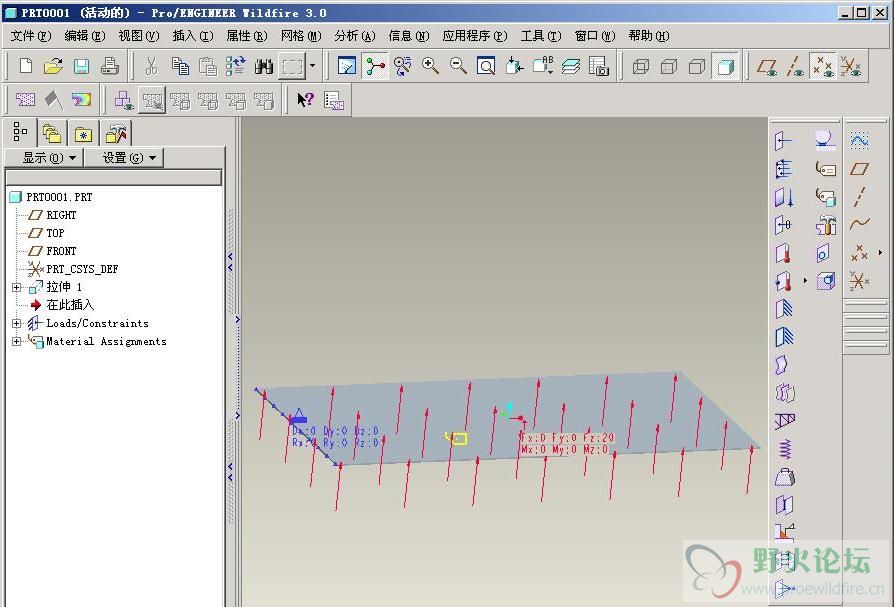Click the datum plane tool in right column
The image size is (894, 607).
click(x=860, y=169)
